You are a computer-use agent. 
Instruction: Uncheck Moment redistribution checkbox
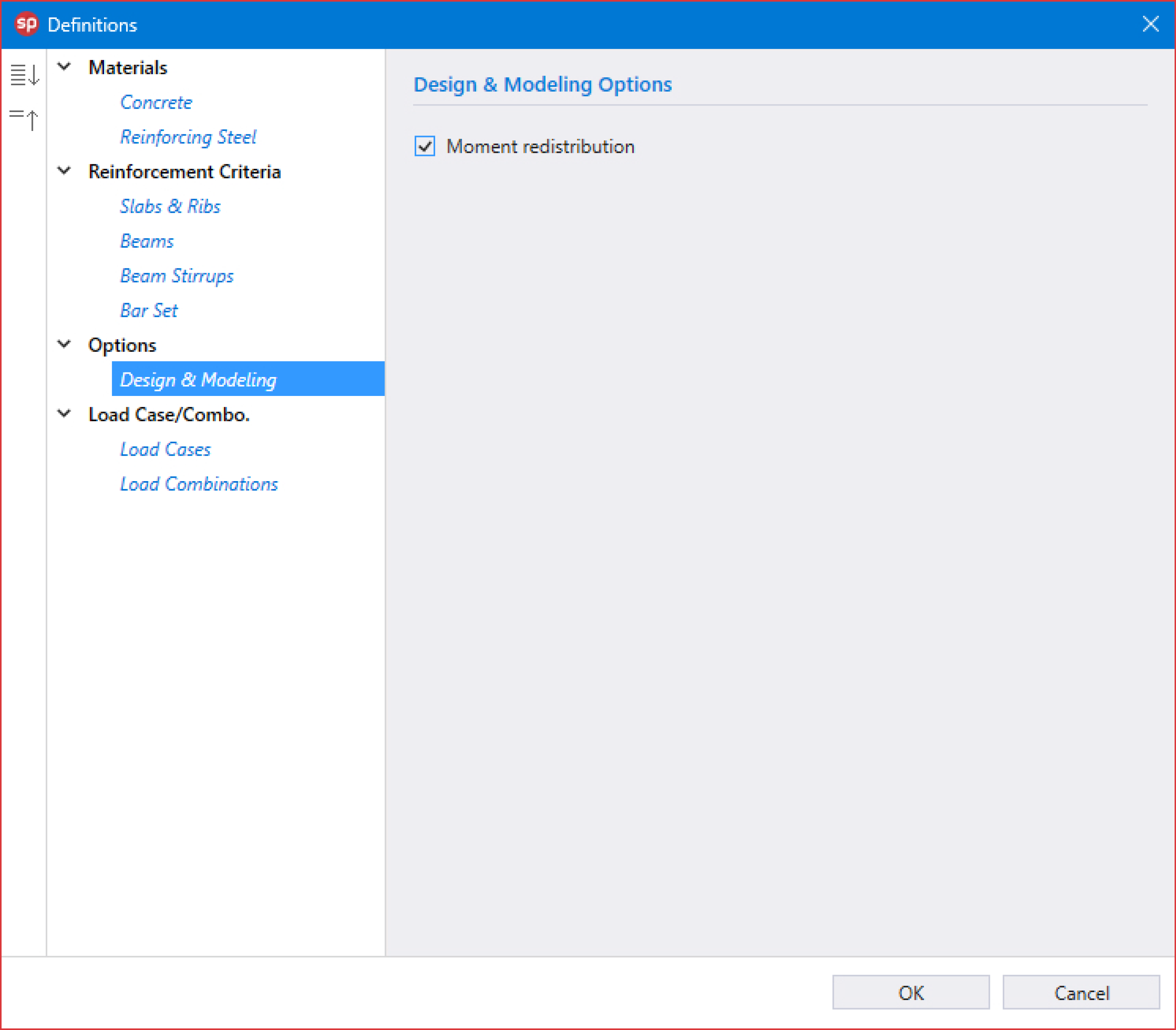pyautogui.click(x=425, y=146)
